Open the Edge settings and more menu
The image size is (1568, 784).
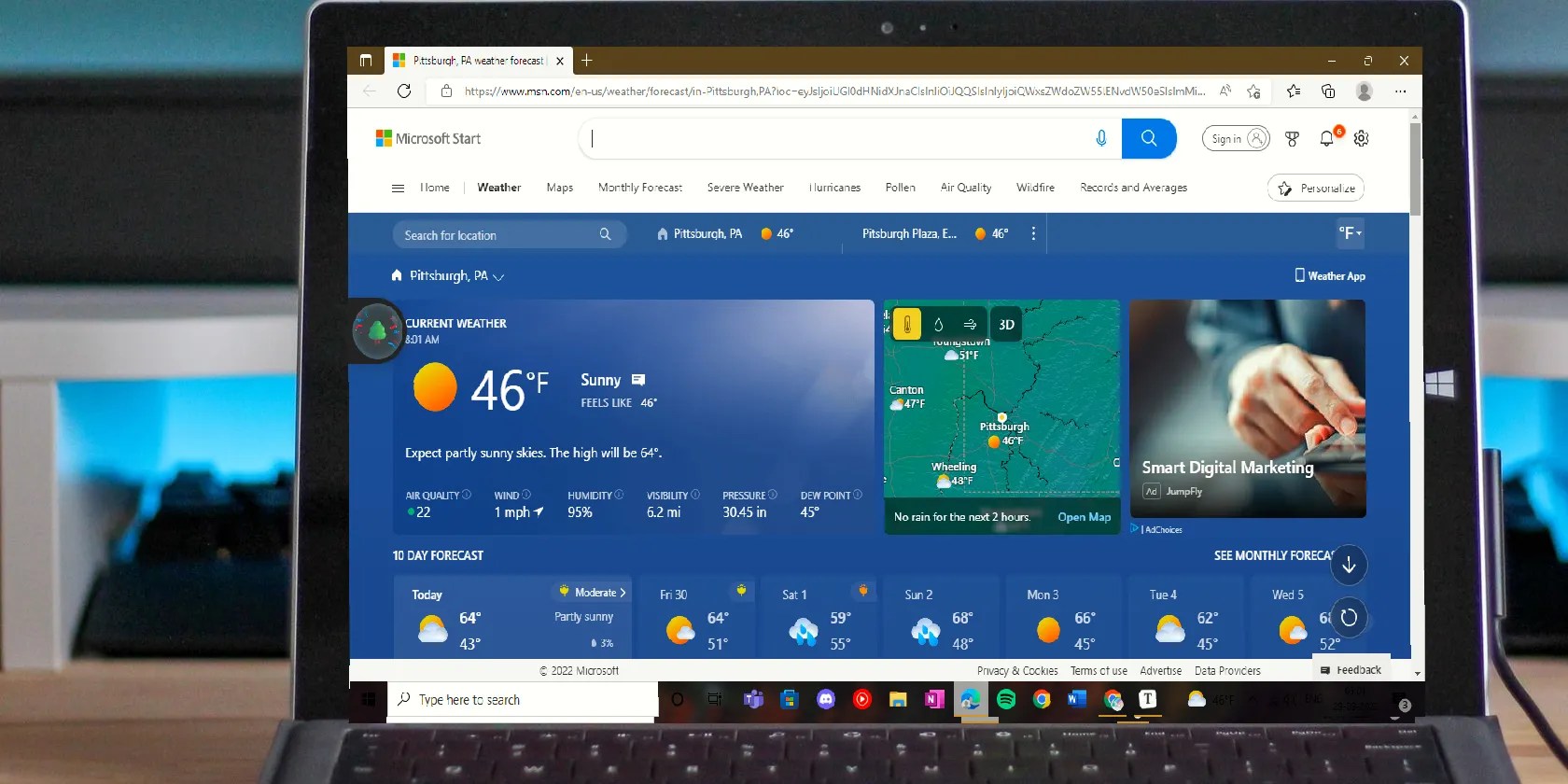point(1400,91)
